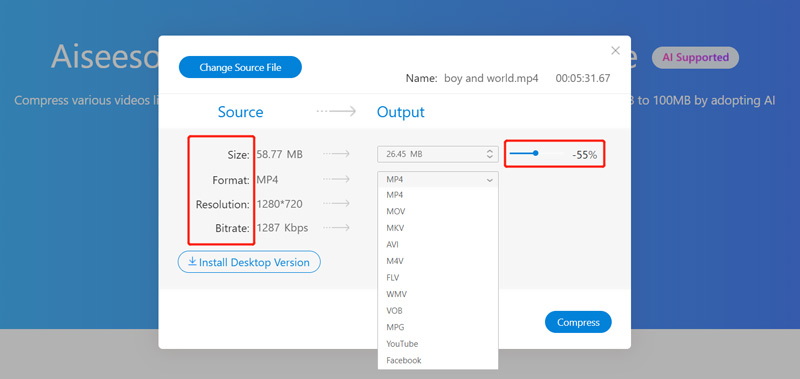Click the Compress button

point(578,322)
